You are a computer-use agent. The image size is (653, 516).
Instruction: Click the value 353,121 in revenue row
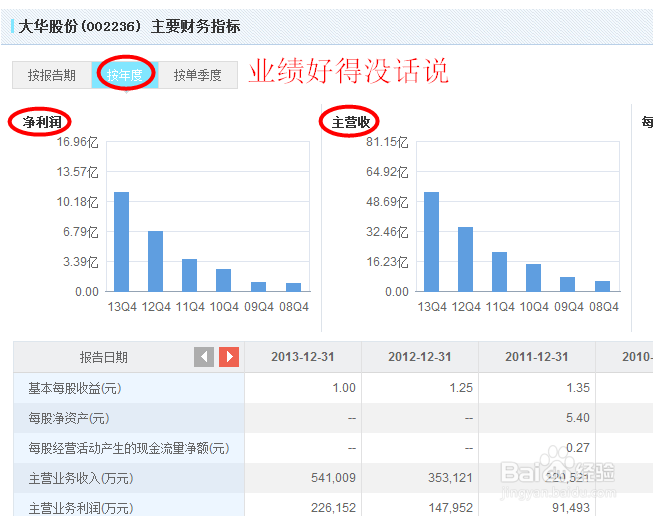click(x=451, y=478)
